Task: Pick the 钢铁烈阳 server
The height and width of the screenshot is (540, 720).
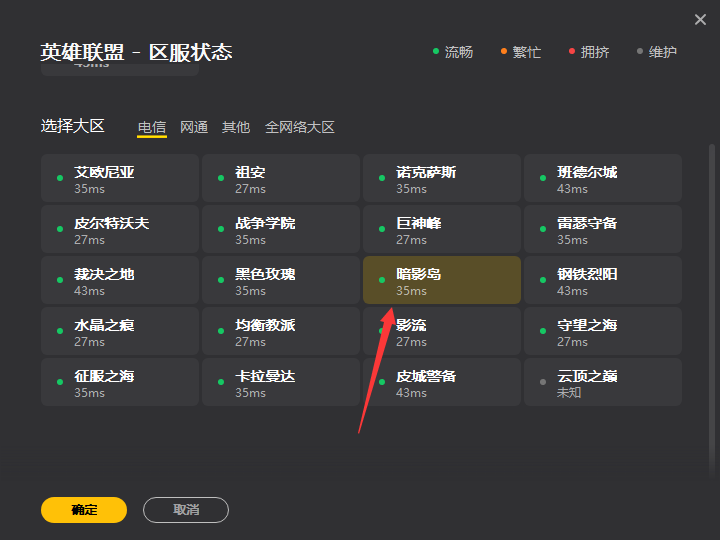Action: [603, 280]
